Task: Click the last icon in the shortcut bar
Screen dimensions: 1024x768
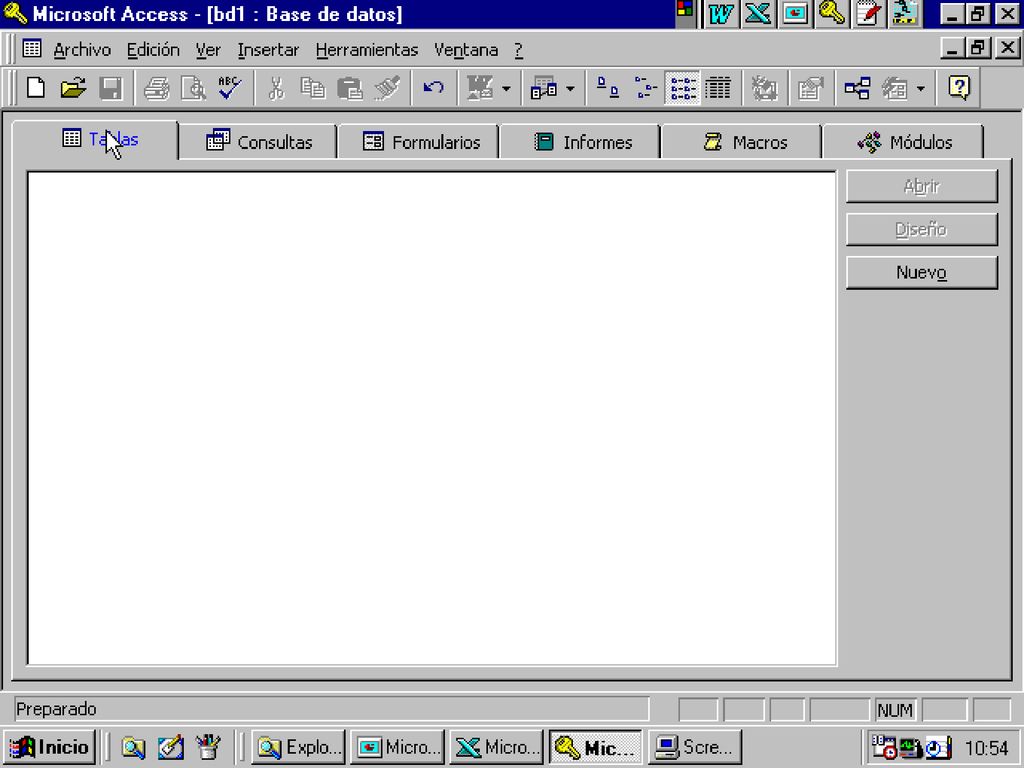Action: coord(905,14)
